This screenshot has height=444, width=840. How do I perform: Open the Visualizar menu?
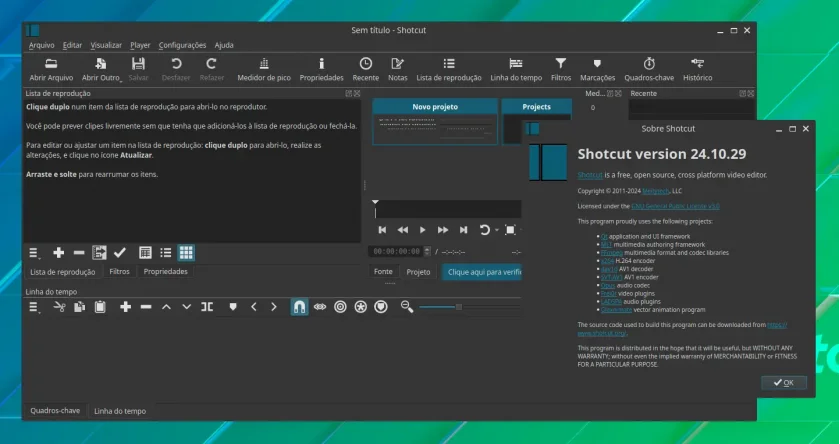[106, 46]
